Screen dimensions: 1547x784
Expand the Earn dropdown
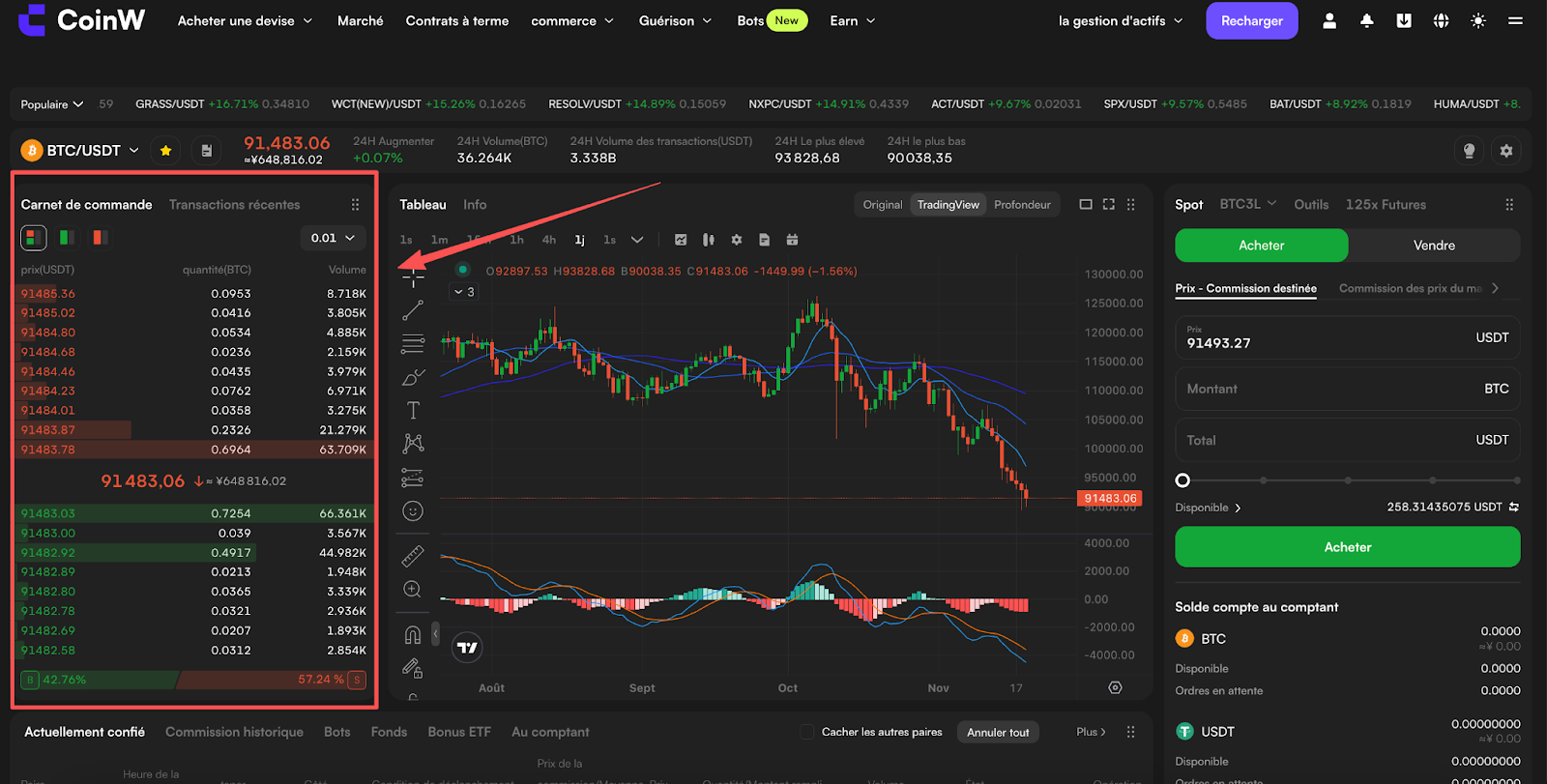[x=853, y=20]
